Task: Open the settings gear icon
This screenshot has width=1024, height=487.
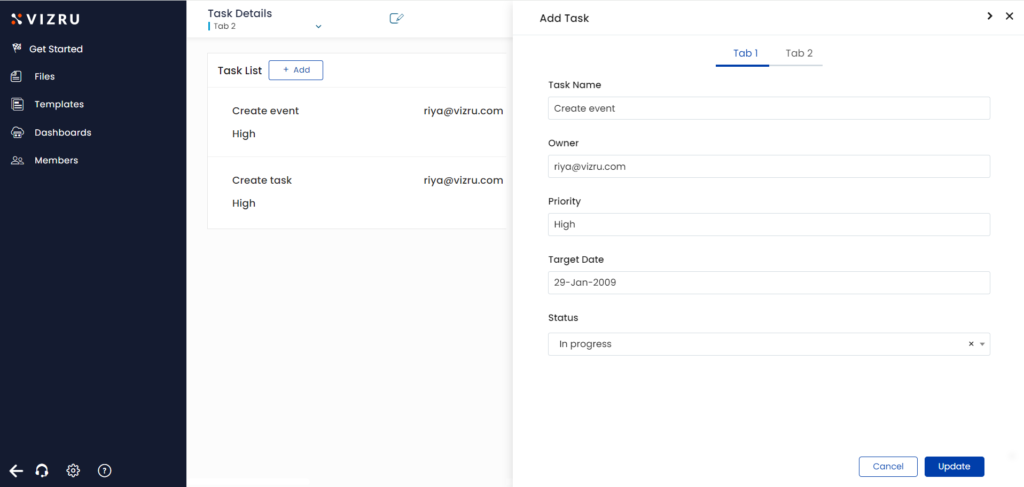Action: [73, 470]
